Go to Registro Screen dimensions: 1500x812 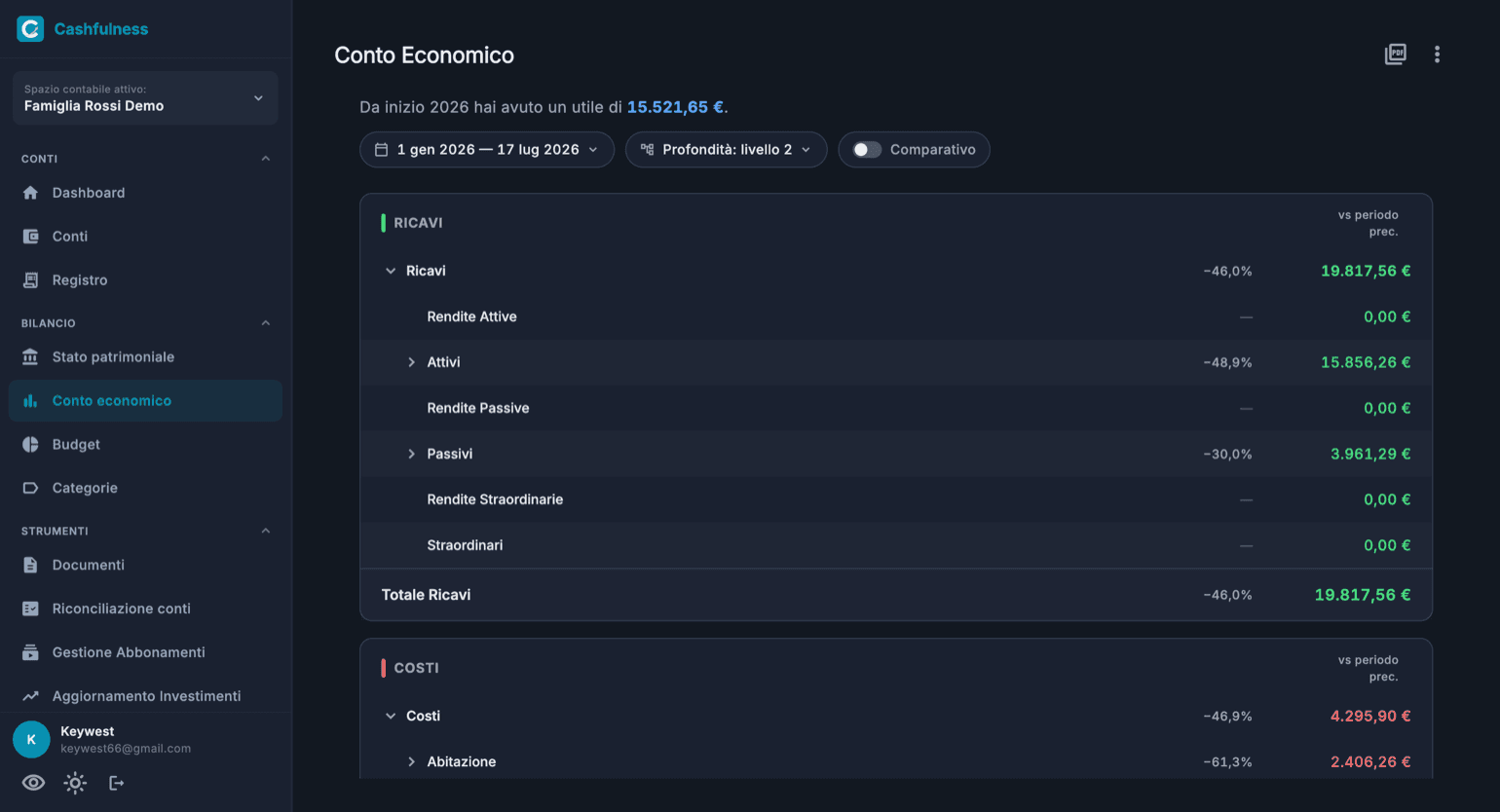coord(145,280)
